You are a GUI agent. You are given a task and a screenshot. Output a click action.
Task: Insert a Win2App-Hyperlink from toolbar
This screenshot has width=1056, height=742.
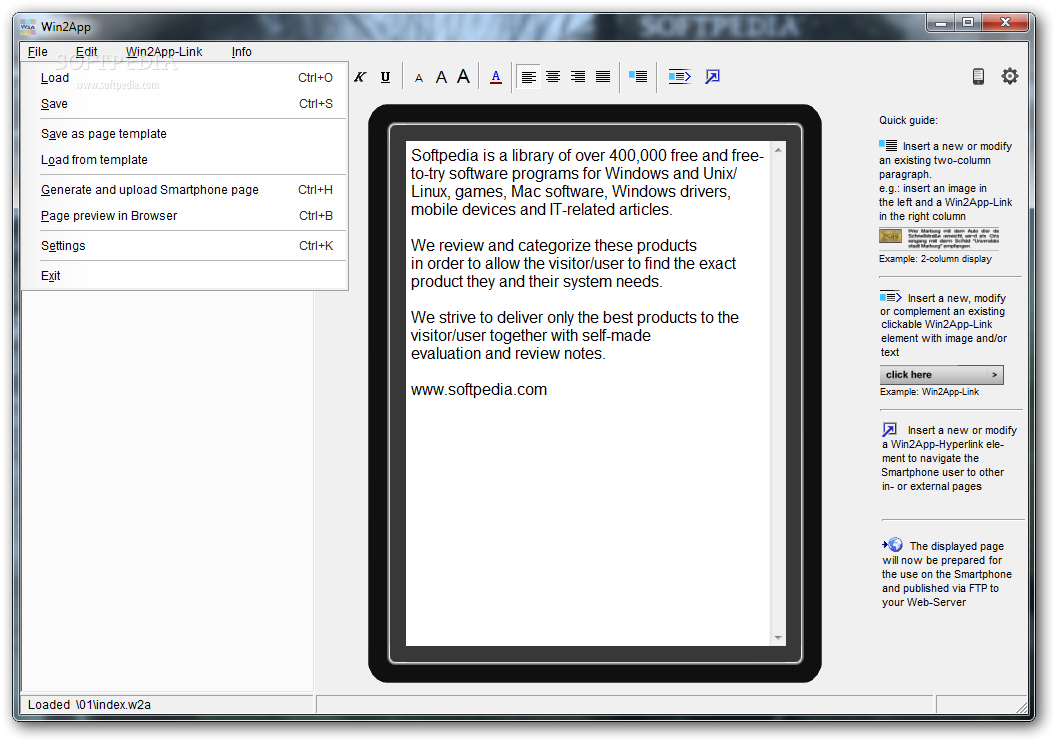713,77
